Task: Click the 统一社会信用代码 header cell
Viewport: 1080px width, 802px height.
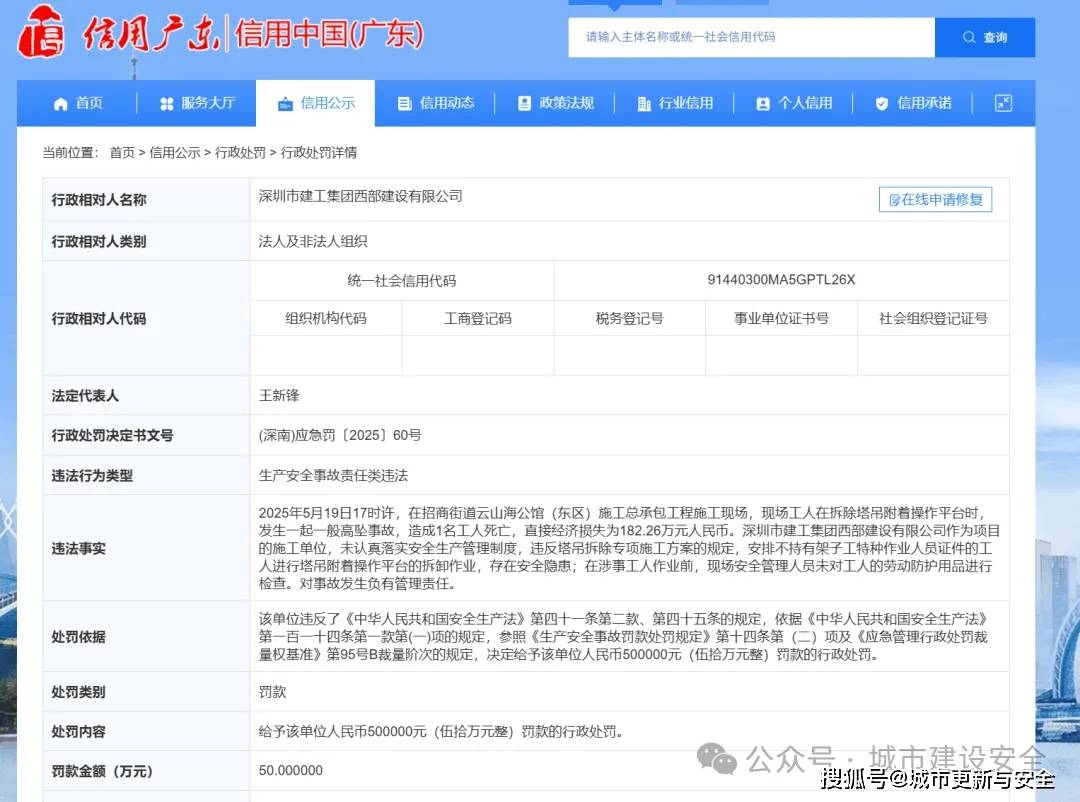Action: click(x=402, y=280)
